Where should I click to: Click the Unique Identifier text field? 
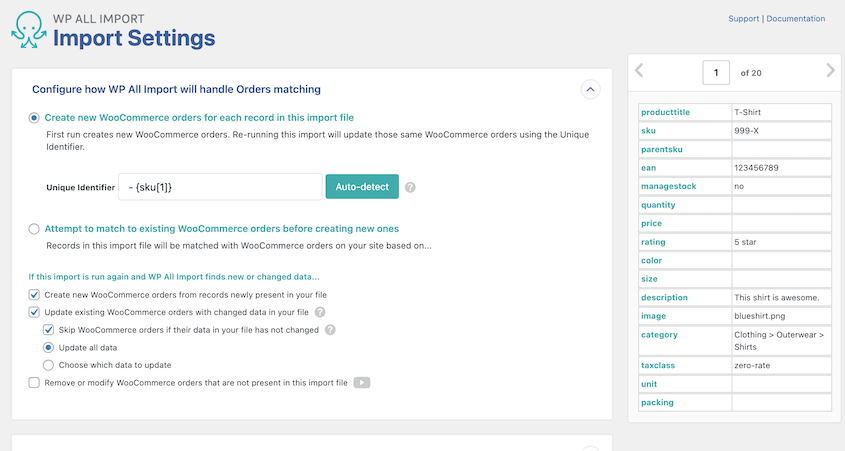219,187
